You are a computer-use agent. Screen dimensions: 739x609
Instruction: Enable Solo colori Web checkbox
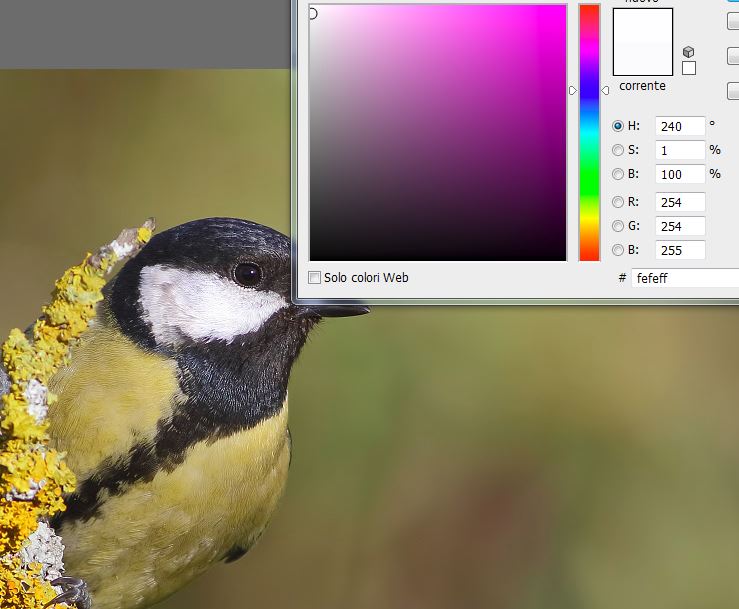pos(314,278)
